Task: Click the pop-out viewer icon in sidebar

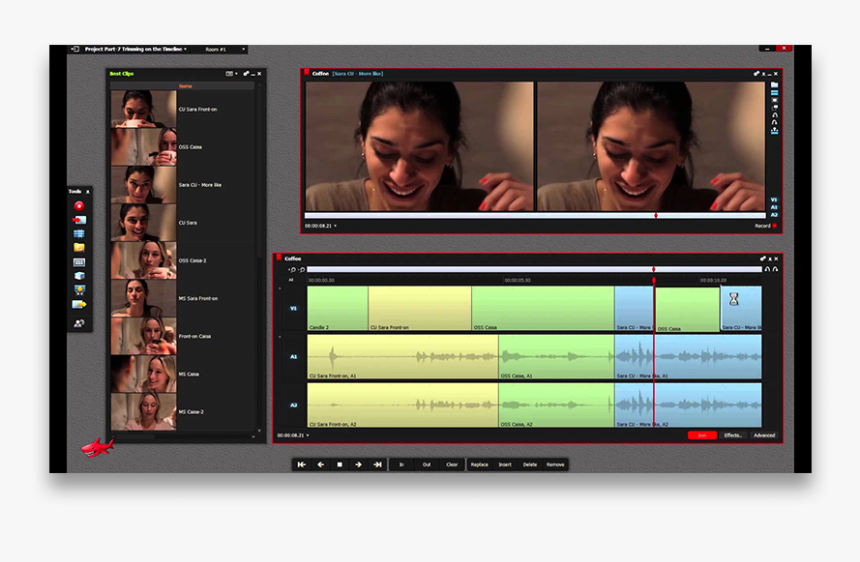Action: (x=774, y=107)
